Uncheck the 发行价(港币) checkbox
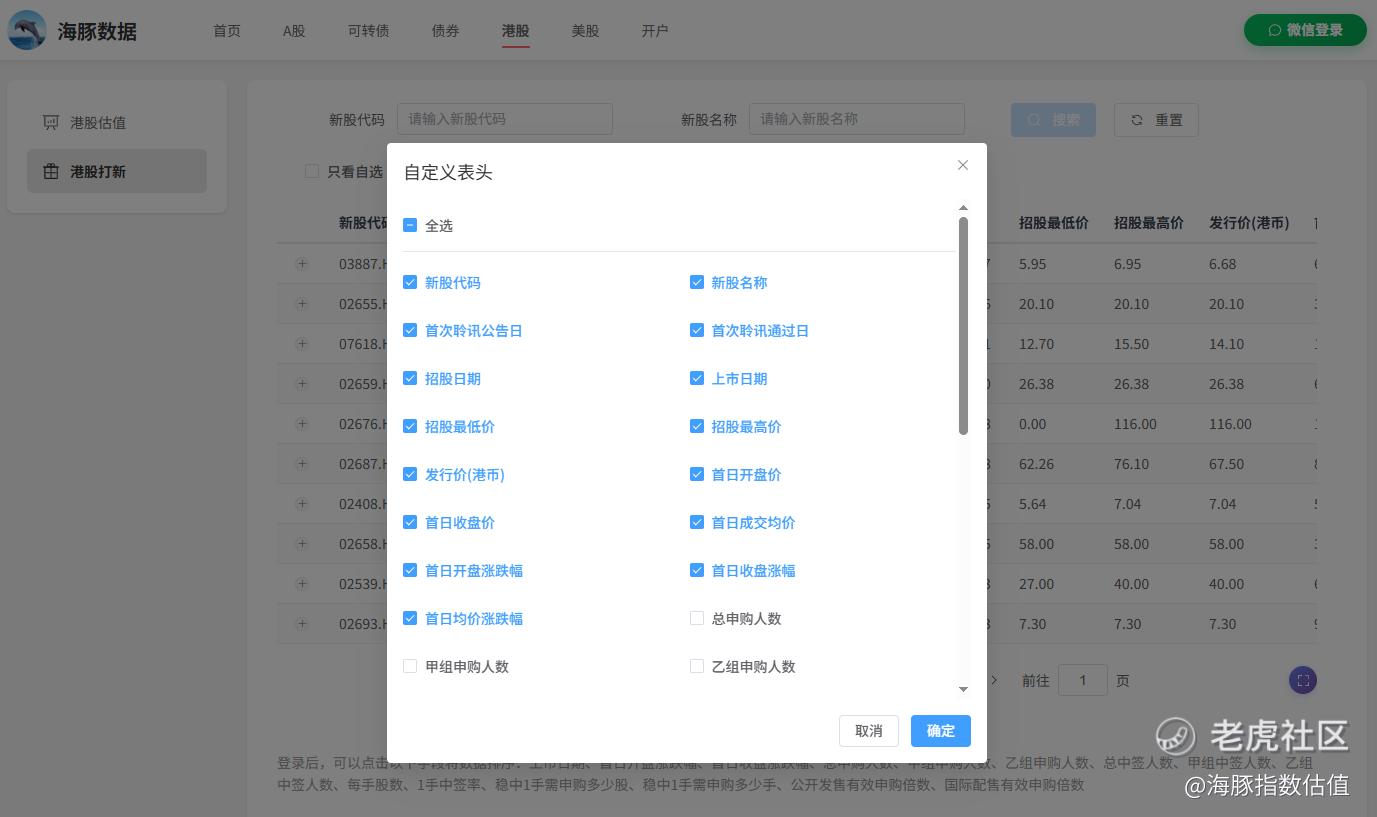This screenshot has width=1377, height=817. coord(410,475)
